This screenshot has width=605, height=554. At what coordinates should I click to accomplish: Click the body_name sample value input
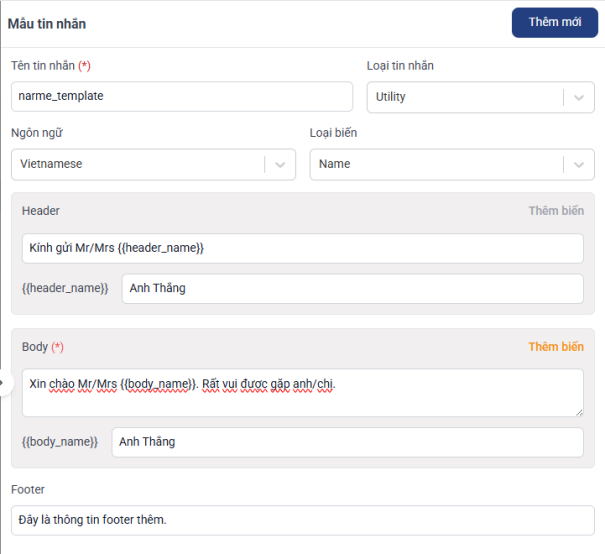(347, 442)
